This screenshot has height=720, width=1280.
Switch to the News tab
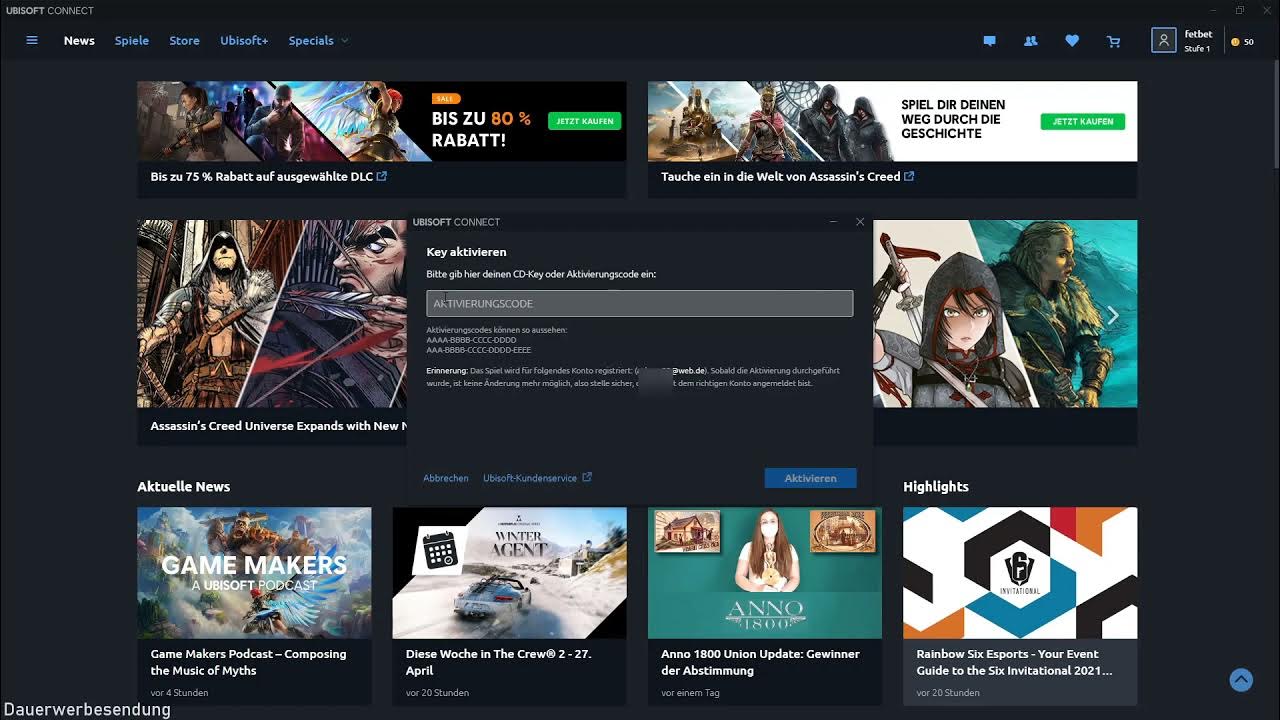click(79, 41)
